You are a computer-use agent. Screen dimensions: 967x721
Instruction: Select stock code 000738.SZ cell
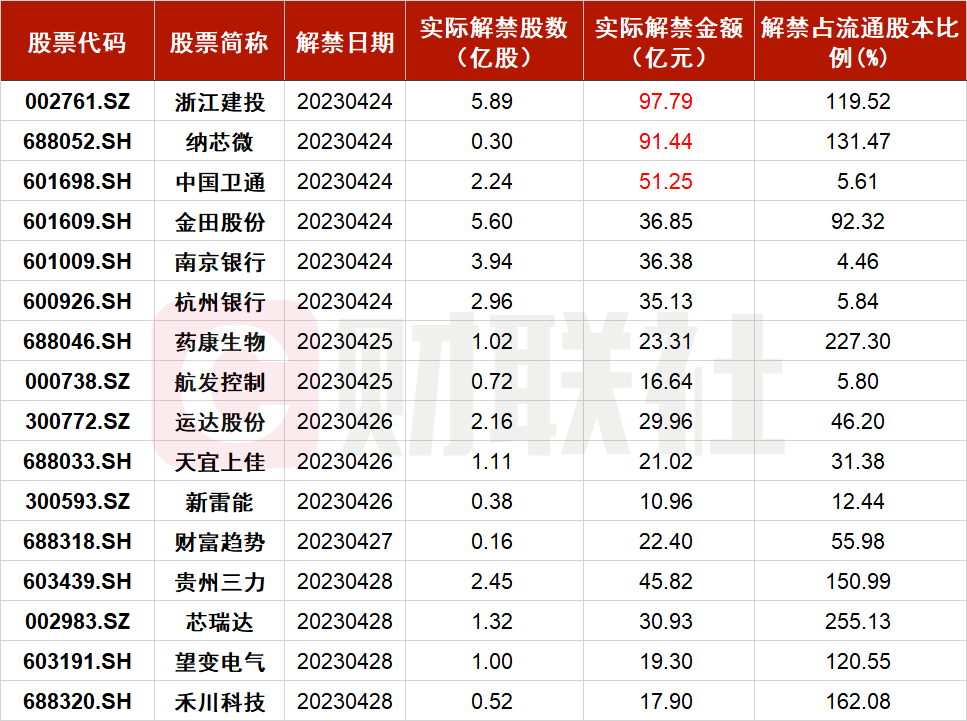(x=77, y=382)
